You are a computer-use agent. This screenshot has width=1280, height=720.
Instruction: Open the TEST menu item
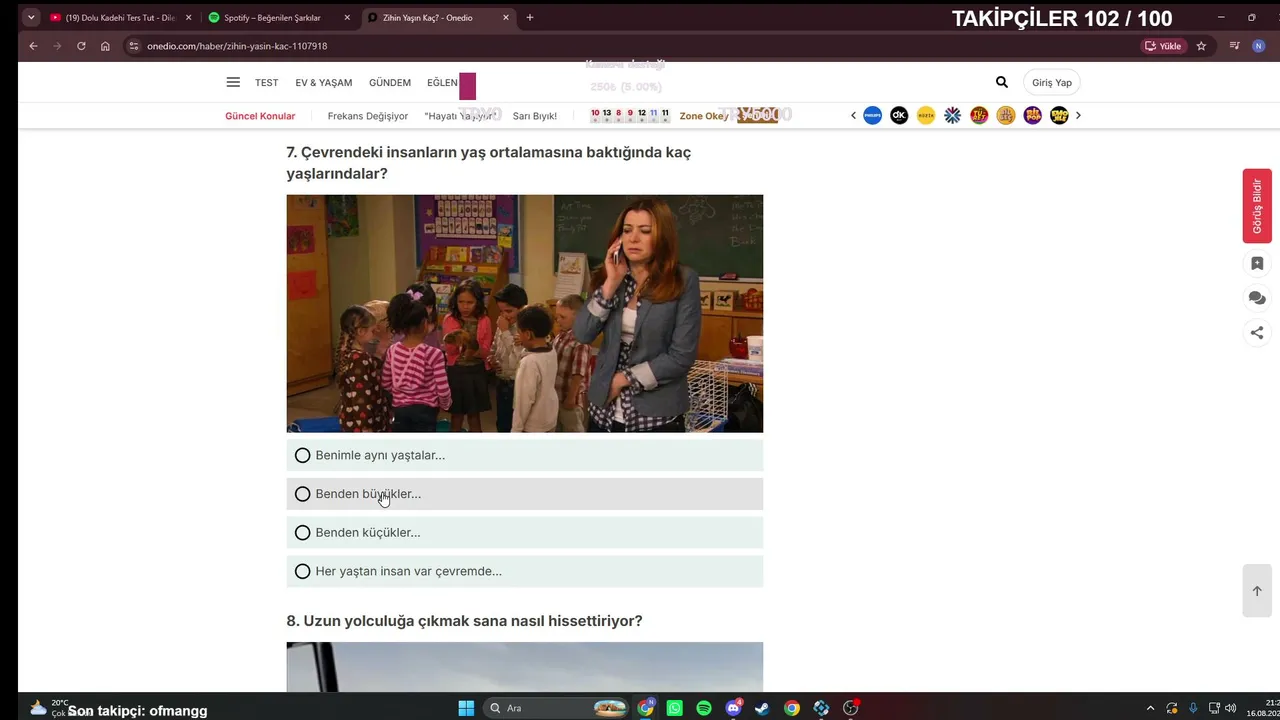[266, 83]
